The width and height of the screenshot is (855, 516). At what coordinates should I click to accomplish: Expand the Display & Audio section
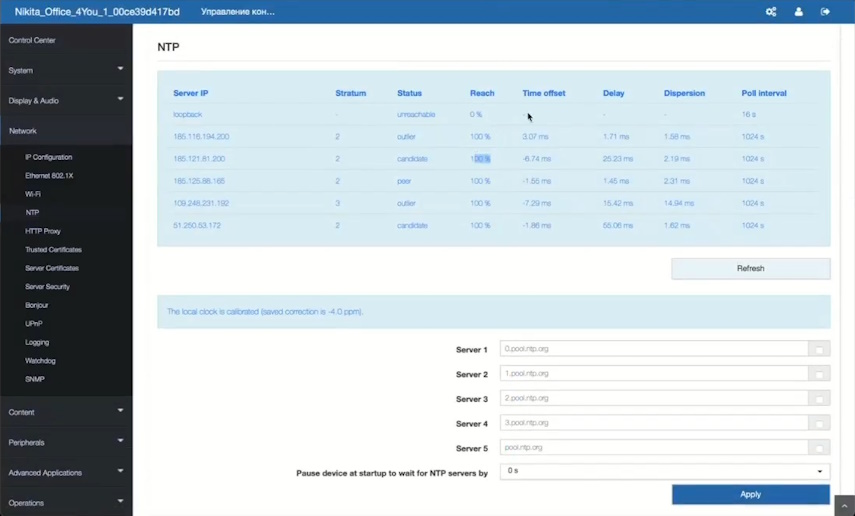tap(66, 100)
